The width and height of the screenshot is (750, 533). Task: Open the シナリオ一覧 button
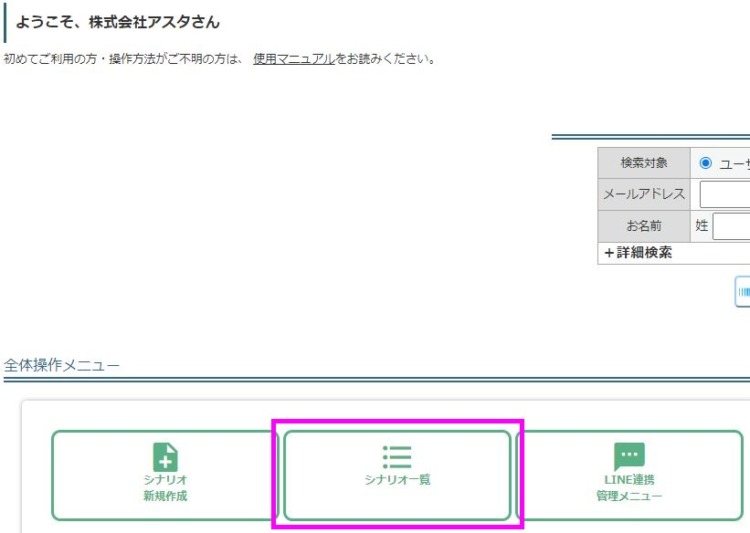point(397,475)
